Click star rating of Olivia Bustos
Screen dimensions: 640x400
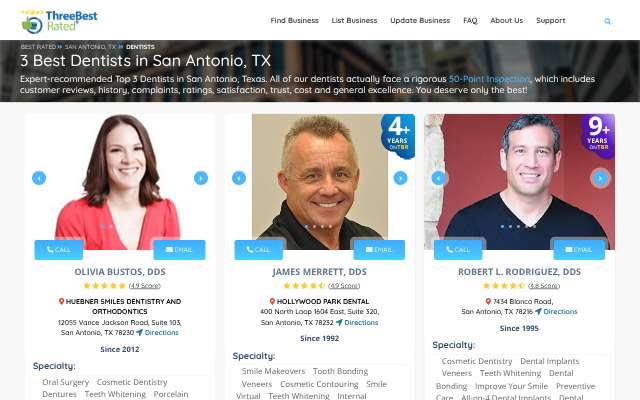104,286
